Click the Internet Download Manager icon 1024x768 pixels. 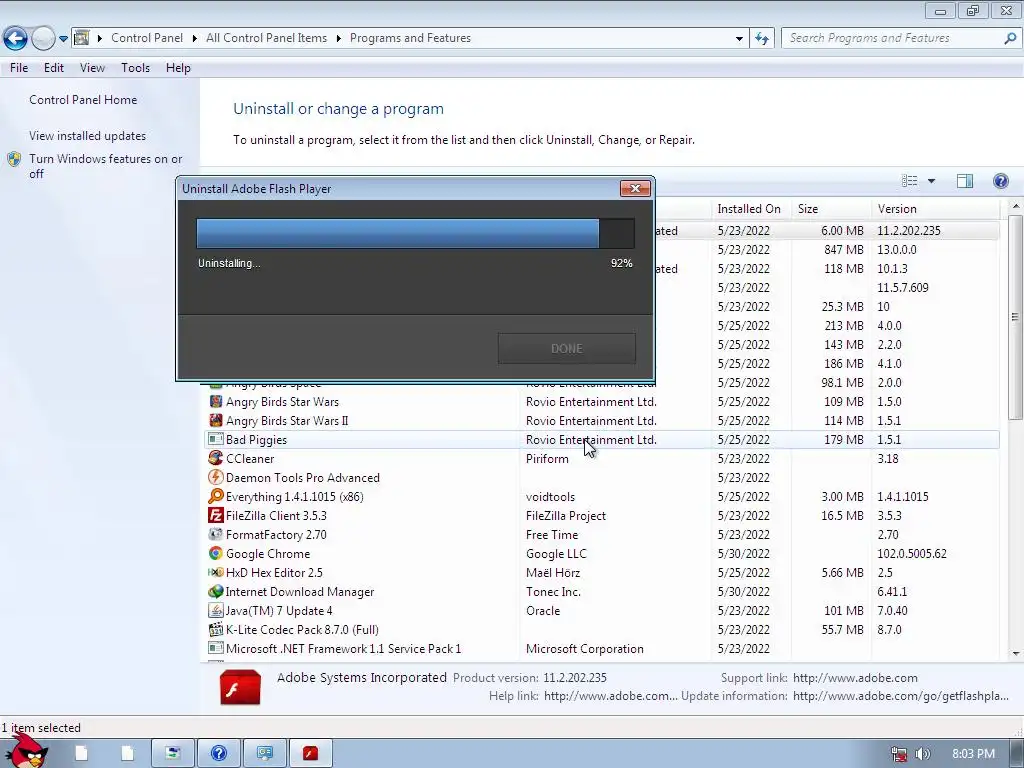pos(216,590)
